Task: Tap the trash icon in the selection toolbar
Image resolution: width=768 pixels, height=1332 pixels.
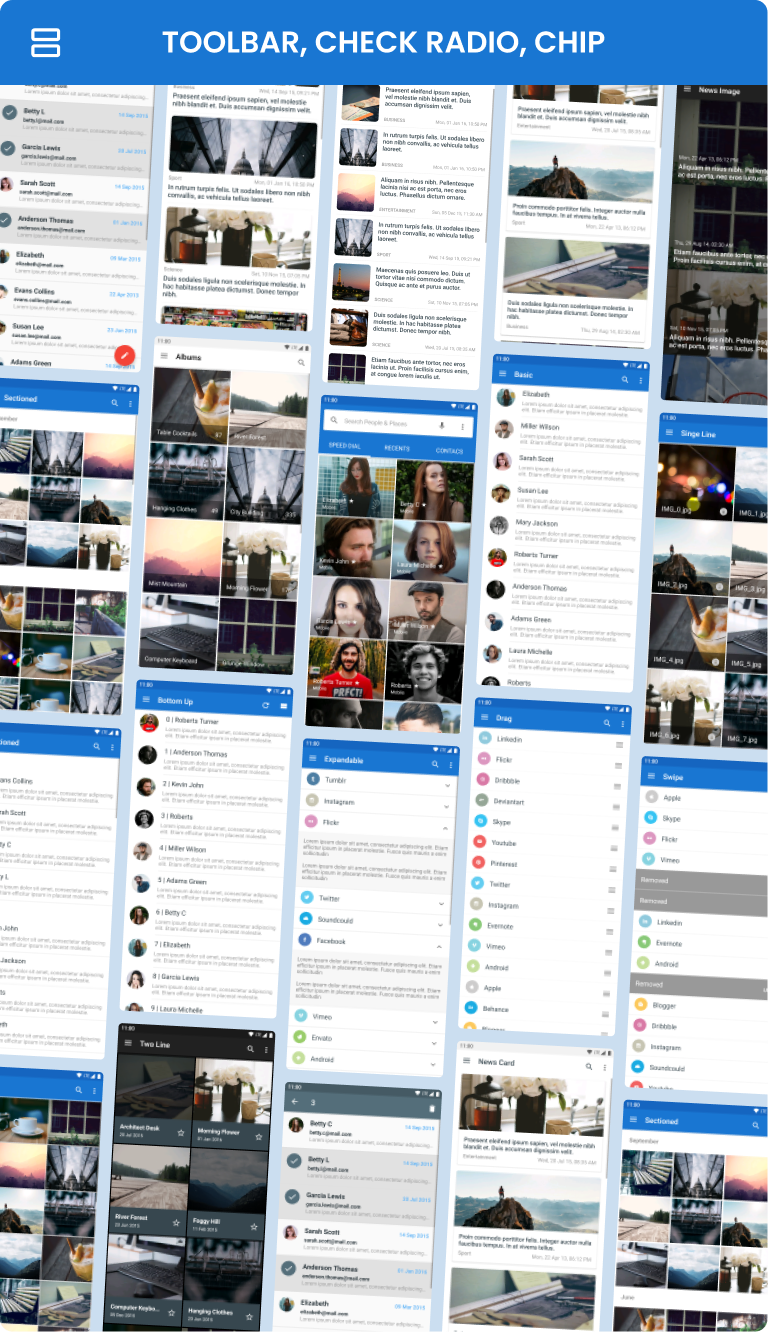Action: coord(432,1108)
